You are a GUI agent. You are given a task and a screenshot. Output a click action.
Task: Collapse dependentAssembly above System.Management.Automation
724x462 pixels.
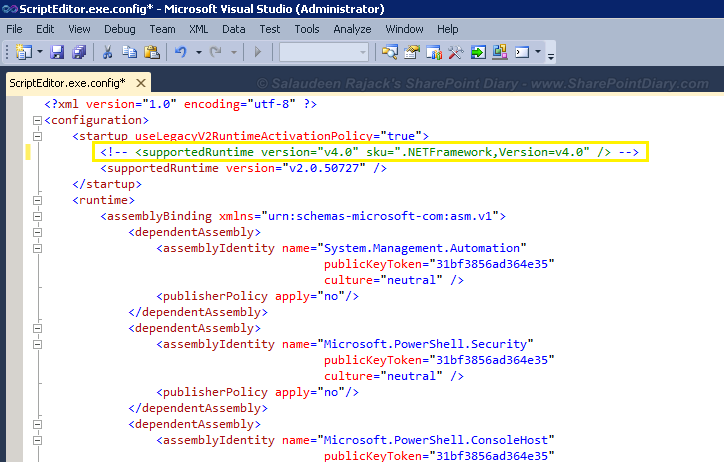(x=37, y=232)
